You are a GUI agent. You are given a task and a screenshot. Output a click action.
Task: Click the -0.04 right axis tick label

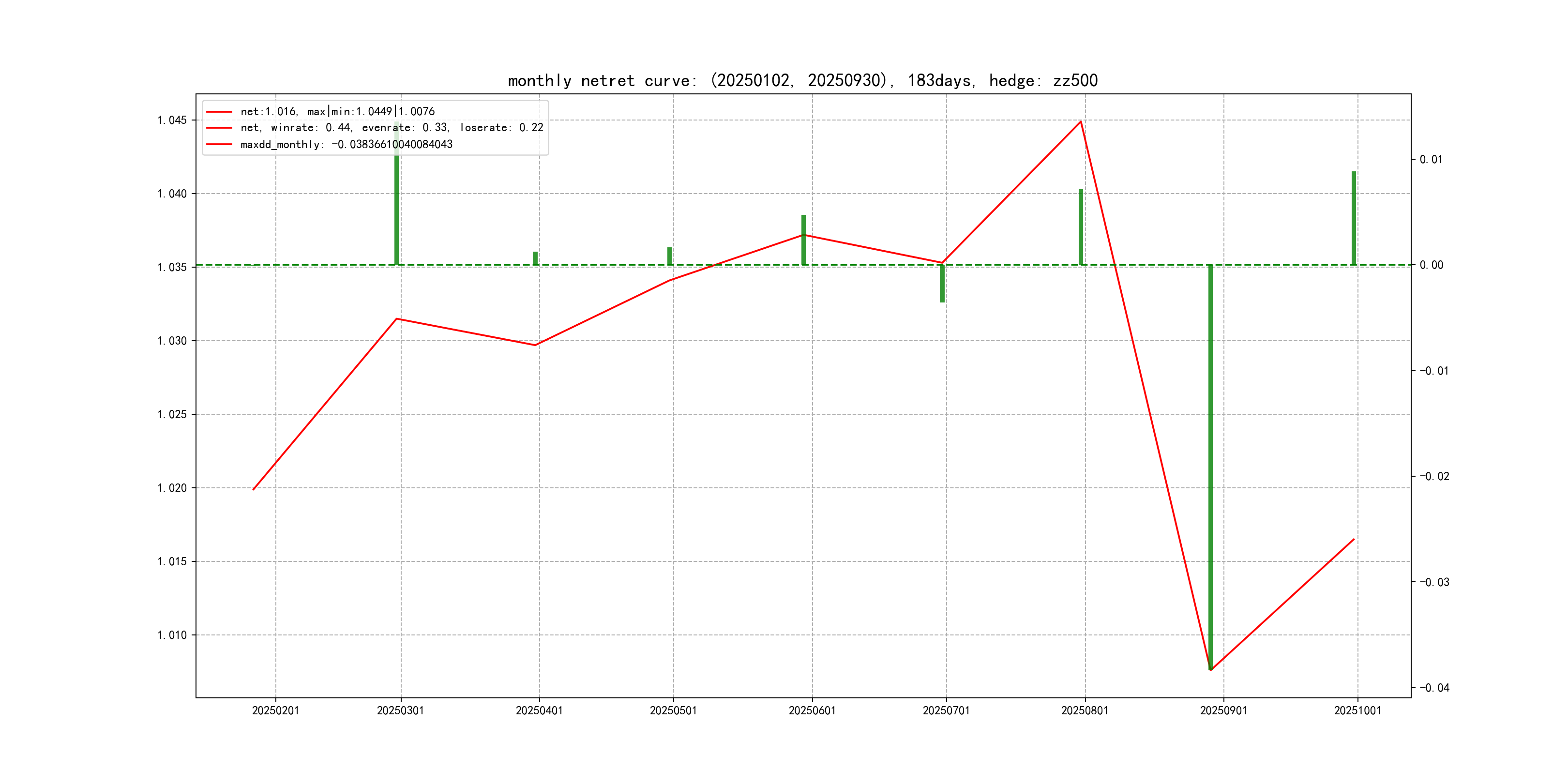click(x=1434, y=688)
